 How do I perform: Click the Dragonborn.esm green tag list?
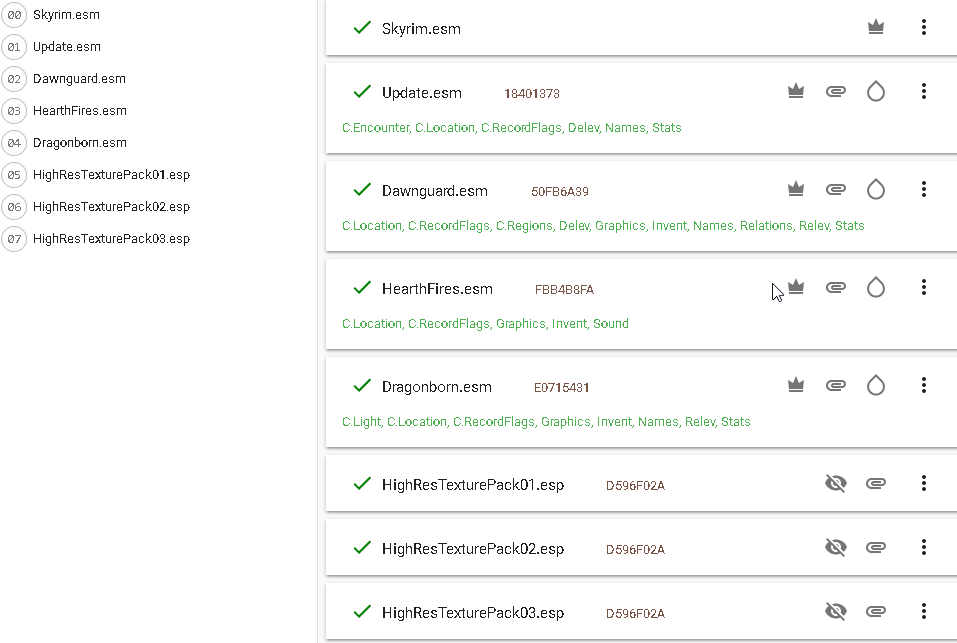pos(546,422)
